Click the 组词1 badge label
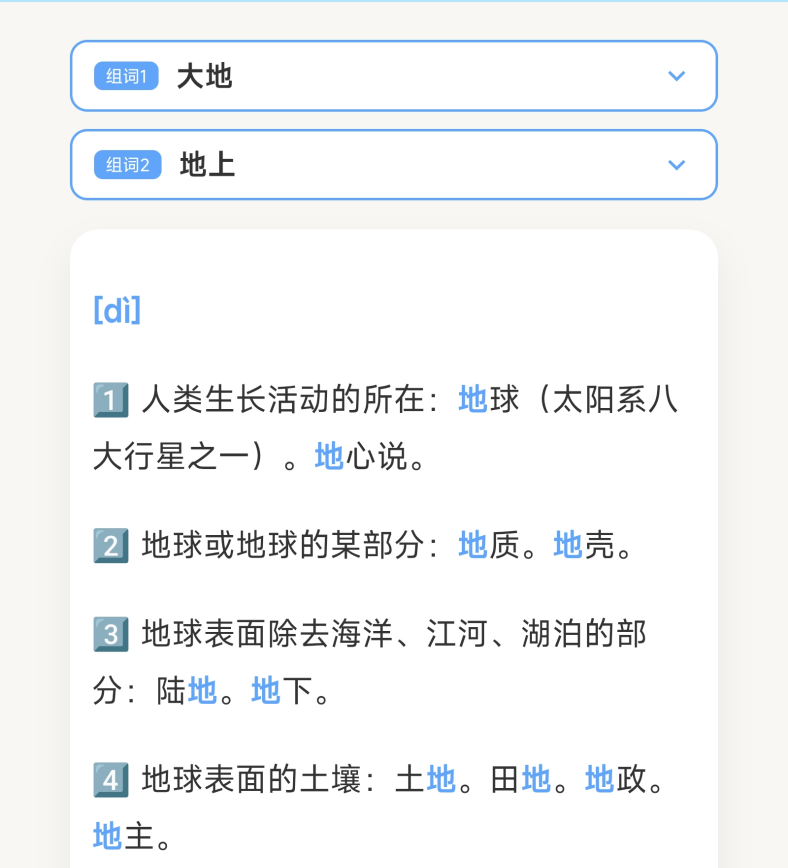Screen dimensions: 788x868 [126, 76]
